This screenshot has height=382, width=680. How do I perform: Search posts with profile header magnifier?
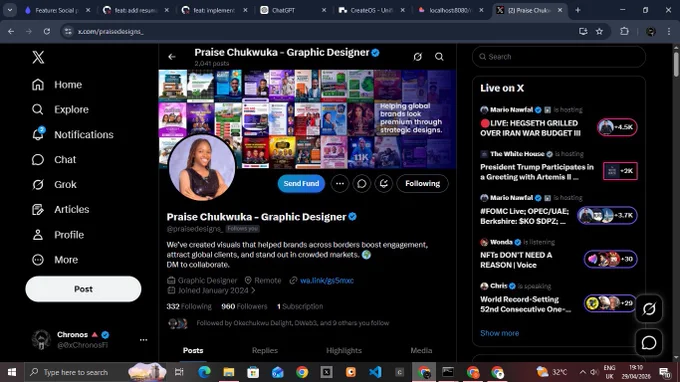[x=439, y=57]
